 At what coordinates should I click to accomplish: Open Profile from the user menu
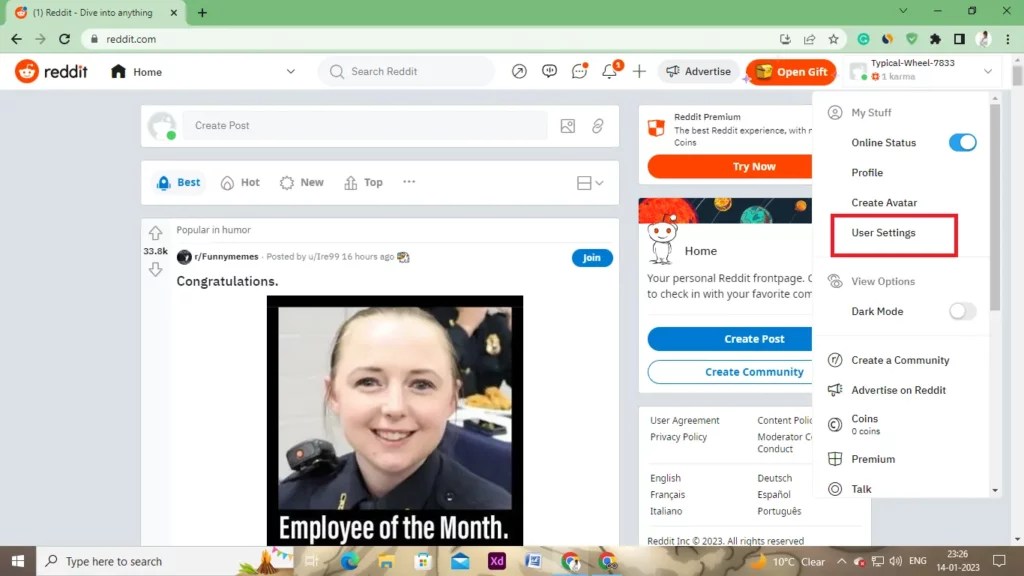[866, 172]
